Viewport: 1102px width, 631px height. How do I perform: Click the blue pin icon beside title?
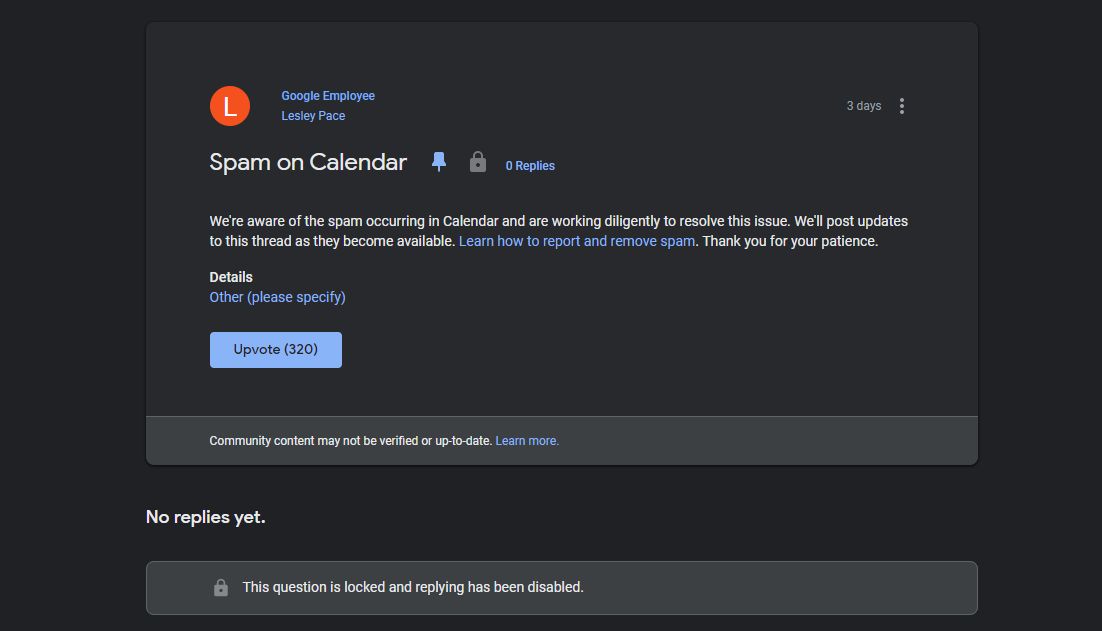[x=439, y=162]
